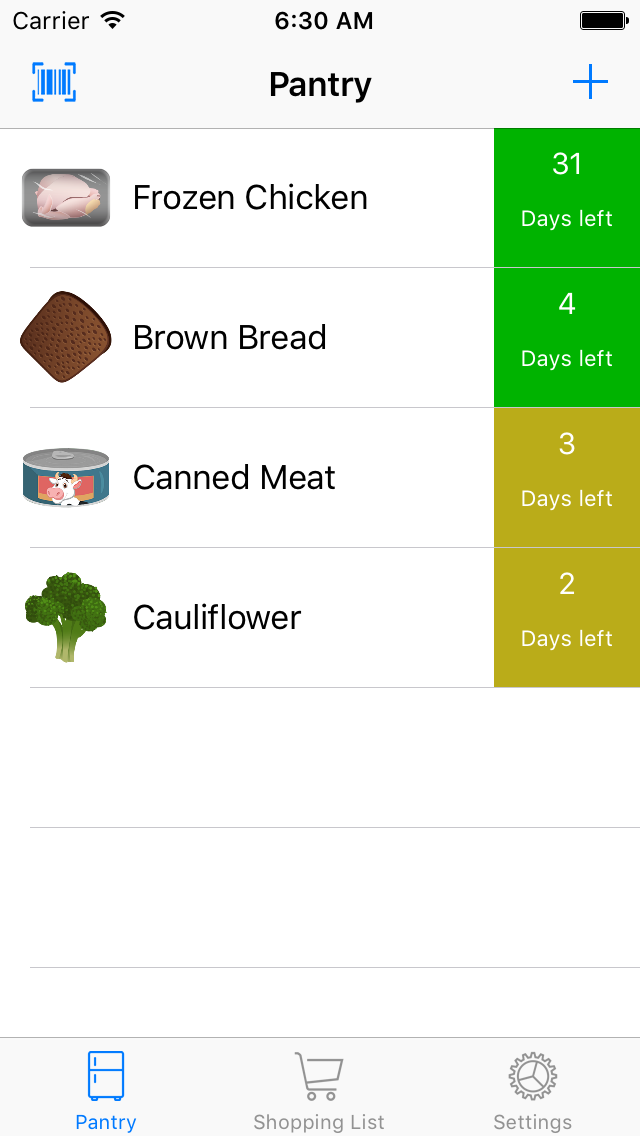Select the Pantry fridge tab icon
Viewport: 640px width, 1136px height.
pyautogui.click(x=106, y=1076)
